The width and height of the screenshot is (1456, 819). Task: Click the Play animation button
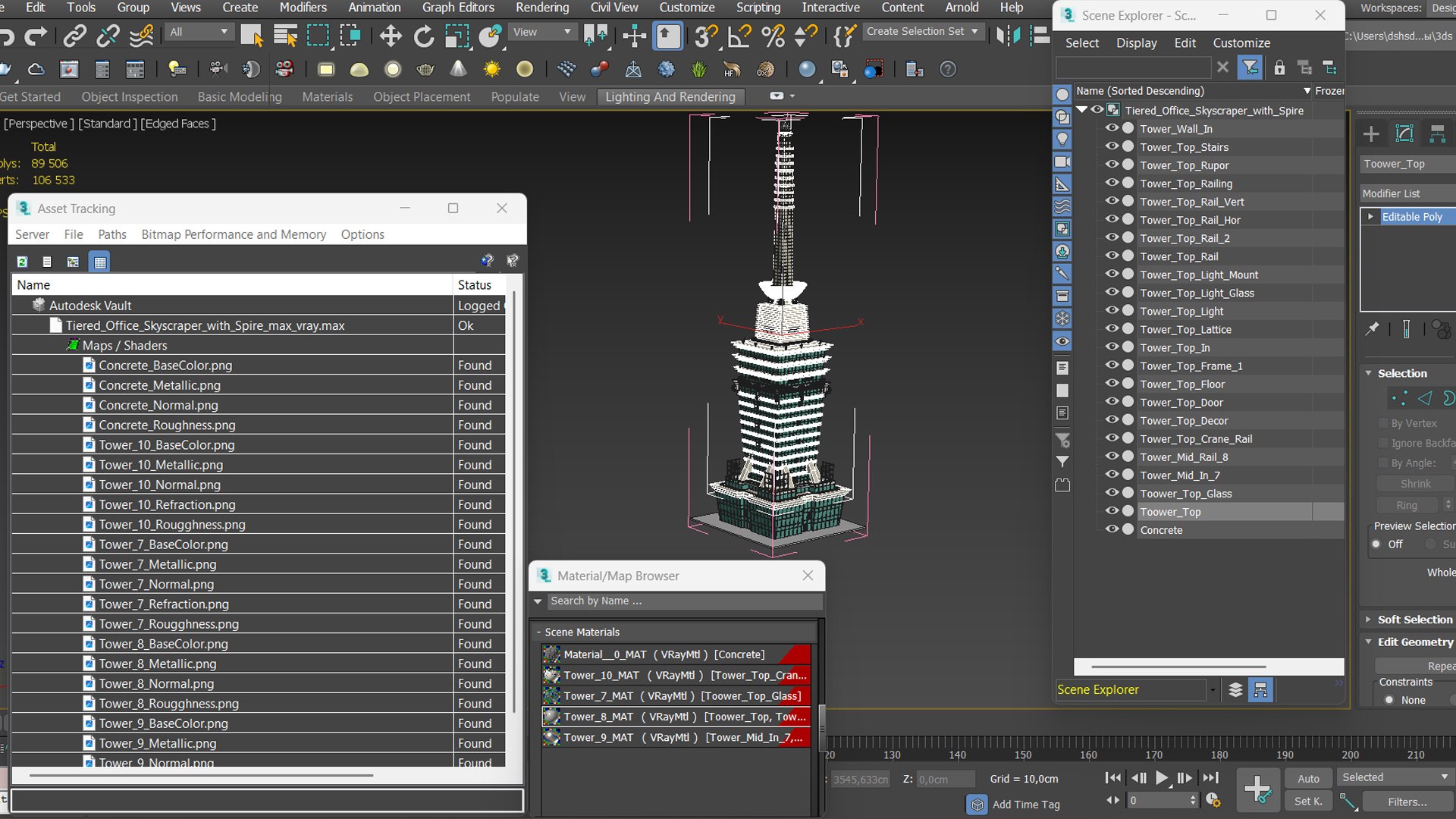pos(1161,778)
